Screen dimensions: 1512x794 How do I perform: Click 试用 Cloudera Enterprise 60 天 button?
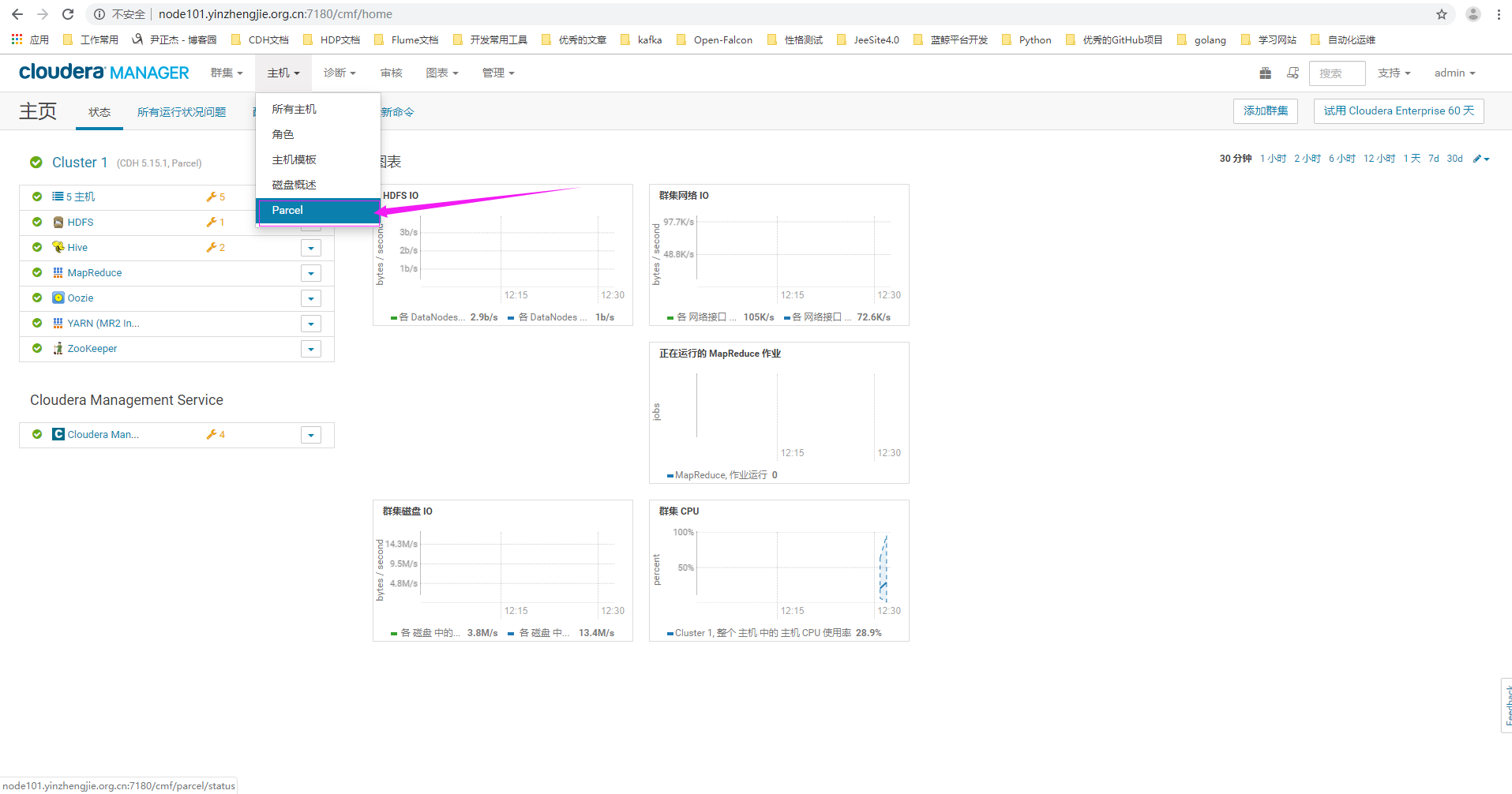click(x=1398, y=111)
